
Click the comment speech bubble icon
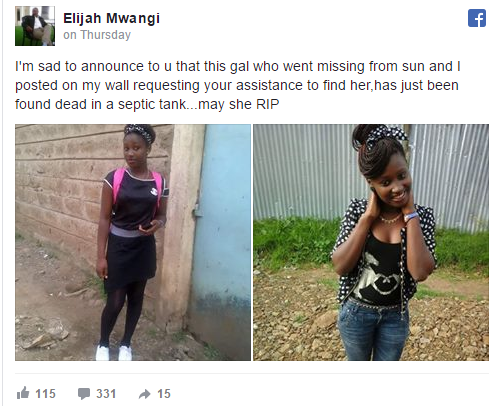84,394
